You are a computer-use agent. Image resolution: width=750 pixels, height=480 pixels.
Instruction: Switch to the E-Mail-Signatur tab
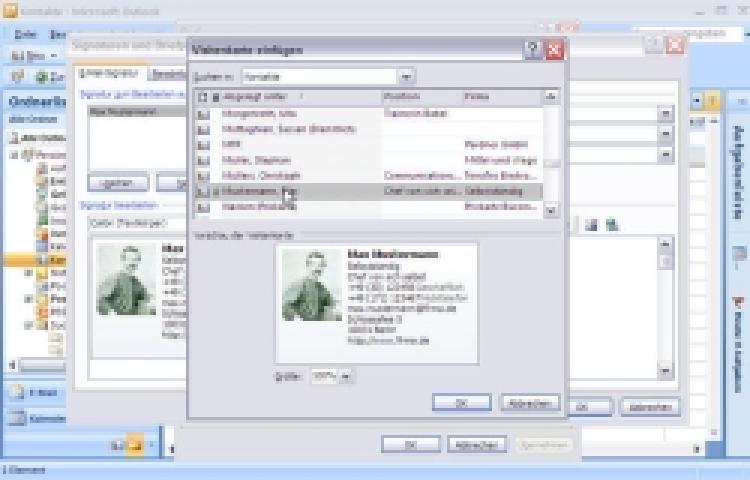[x=113, y=74]
